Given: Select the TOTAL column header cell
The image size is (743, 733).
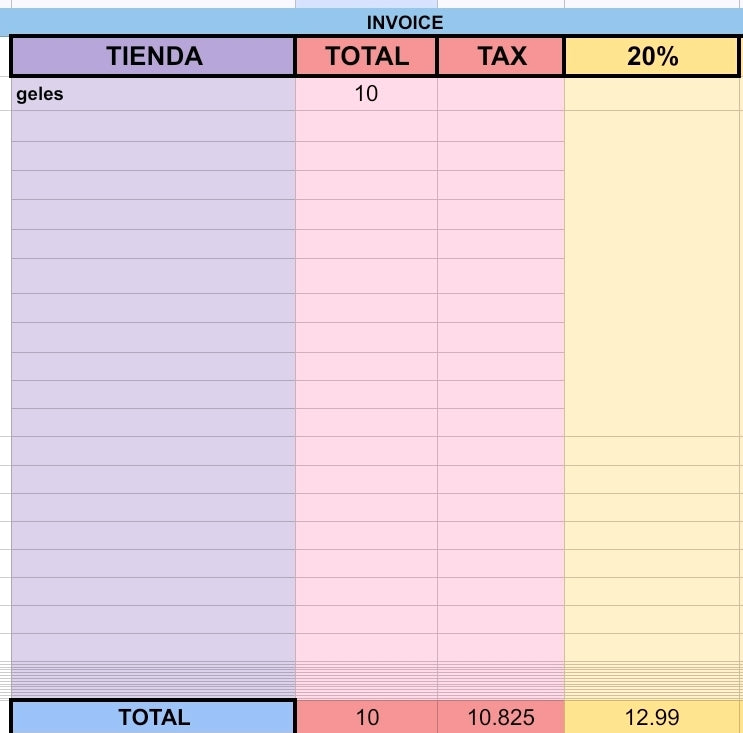Looking at the screenshot, I should coord(366,56).
